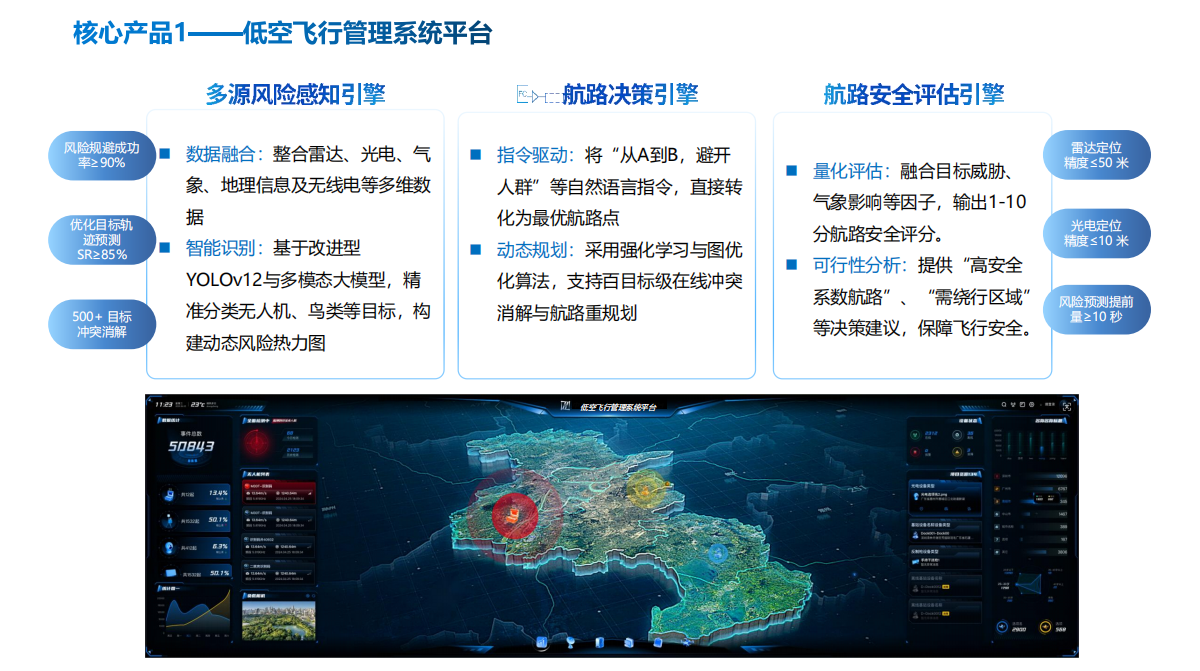Screen dimensions: 1200x671
Task: Click the first chart icon in bottom dock
Action: pyautogui.click(x=541, y=642)
